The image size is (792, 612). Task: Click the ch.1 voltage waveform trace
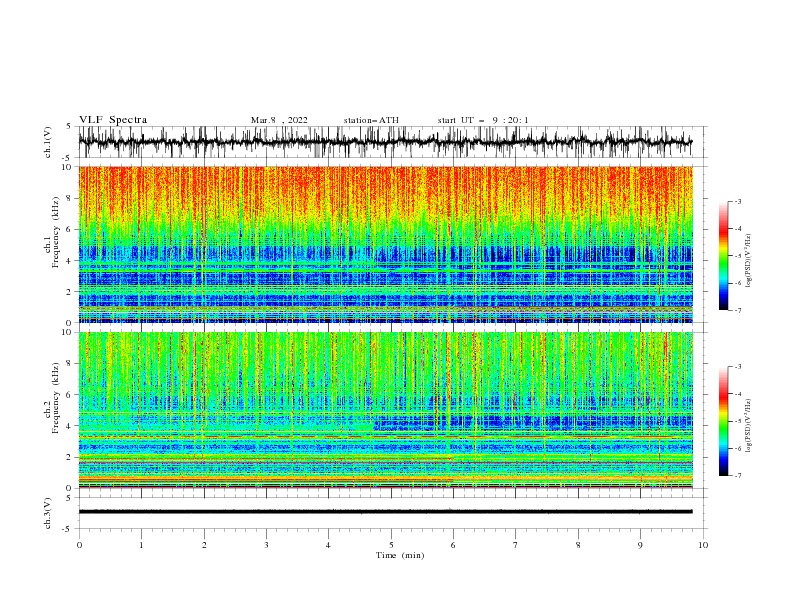(x=385, y=142)
